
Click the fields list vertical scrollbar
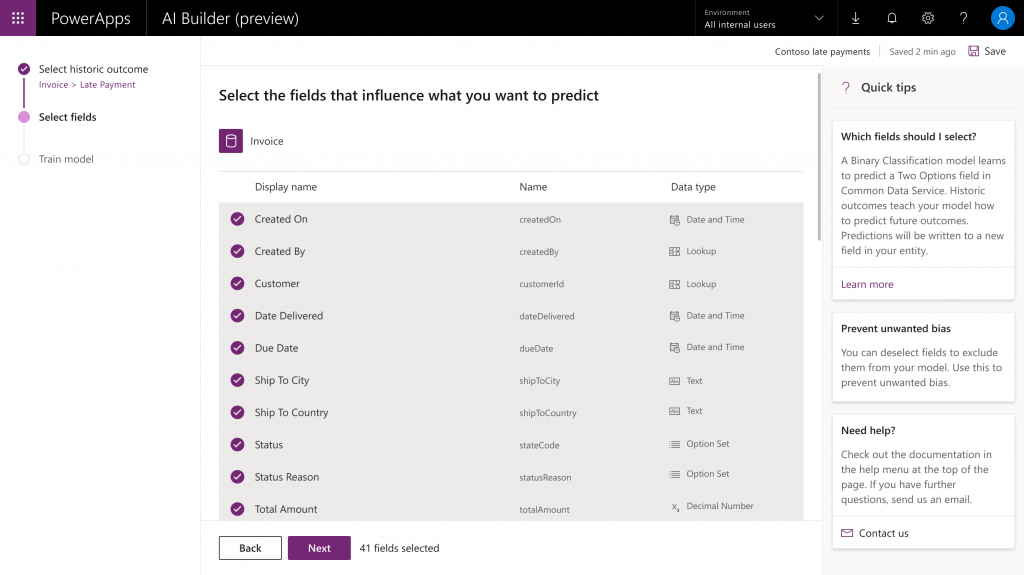(x=819, y=160)
